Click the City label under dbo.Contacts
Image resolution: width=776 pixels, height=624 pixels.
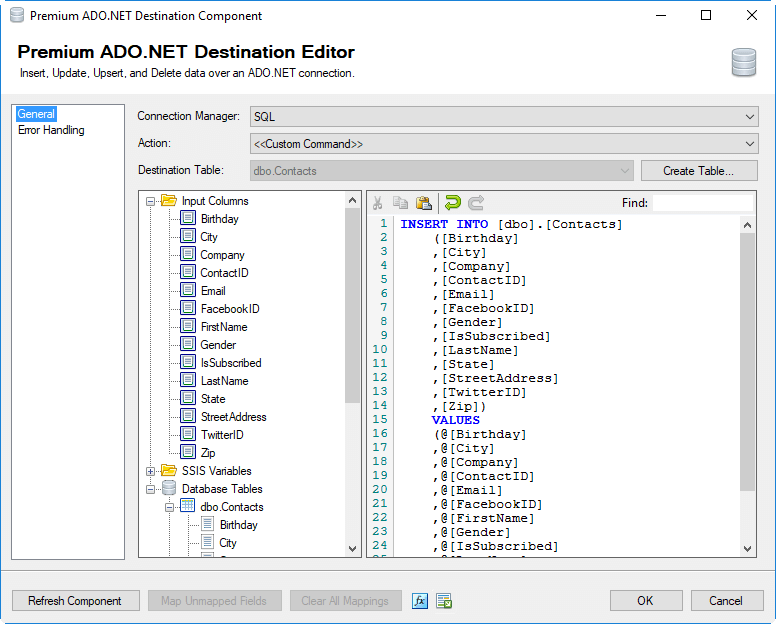(x=228, y=543)
